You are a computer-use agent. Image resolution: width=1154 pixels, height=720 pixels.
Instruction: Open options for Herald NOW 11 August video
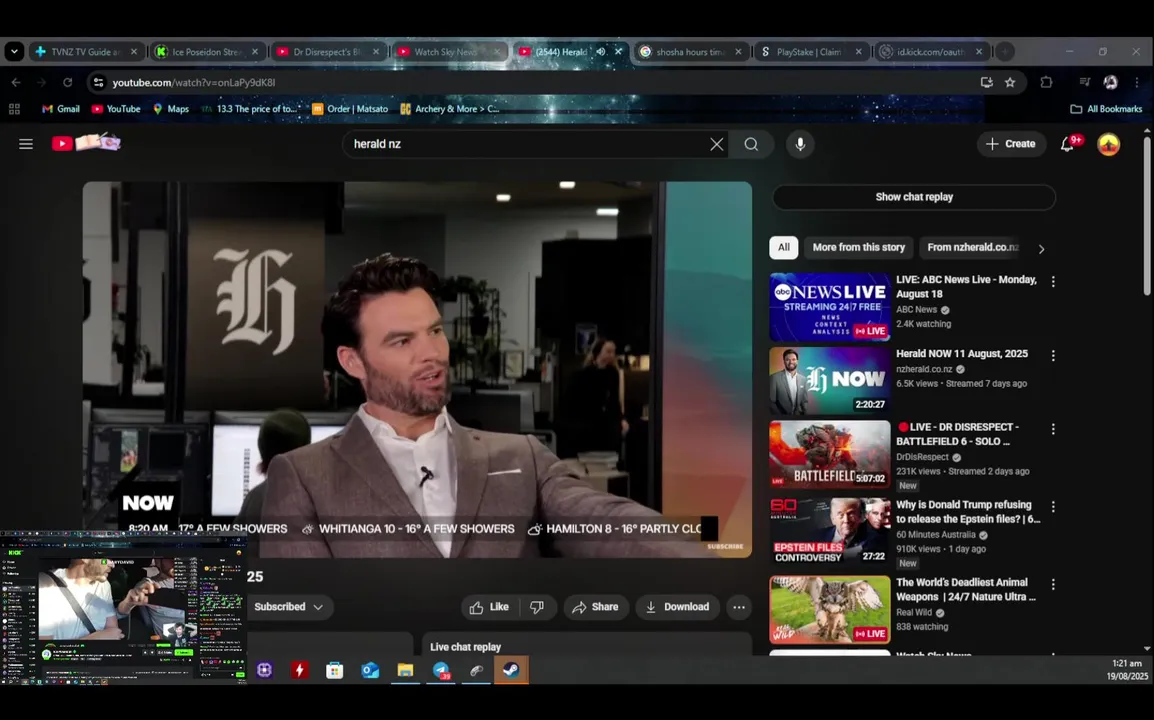[1053, 356]
